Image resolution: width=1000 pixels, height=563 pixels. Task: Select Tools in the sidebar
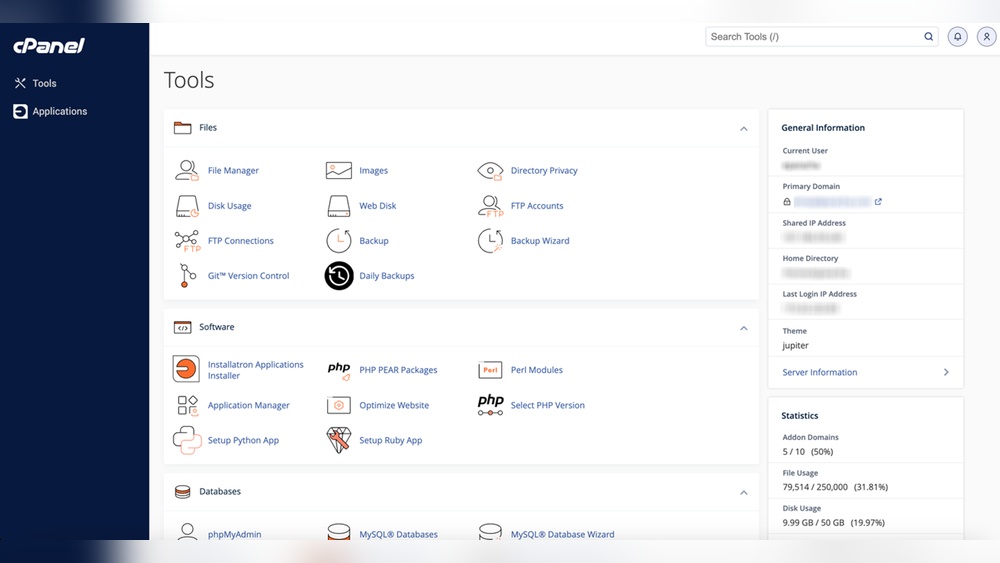pyautogui.click(x=35, y=84)
